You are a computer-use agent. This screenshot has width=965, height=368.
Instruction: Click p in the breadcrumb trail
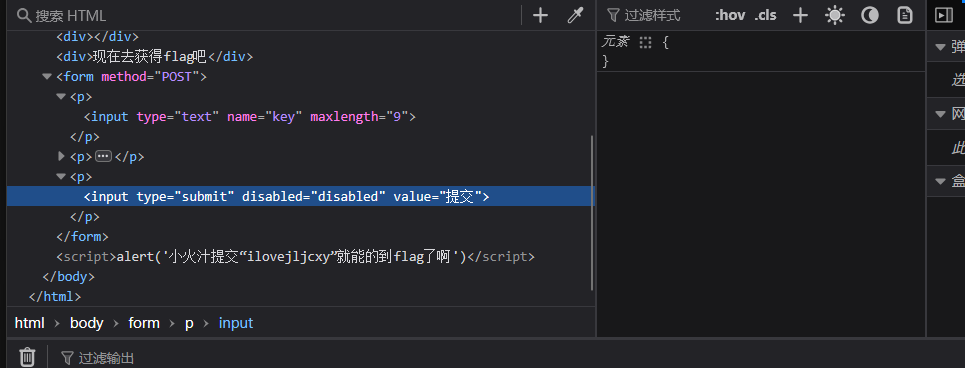189,323
